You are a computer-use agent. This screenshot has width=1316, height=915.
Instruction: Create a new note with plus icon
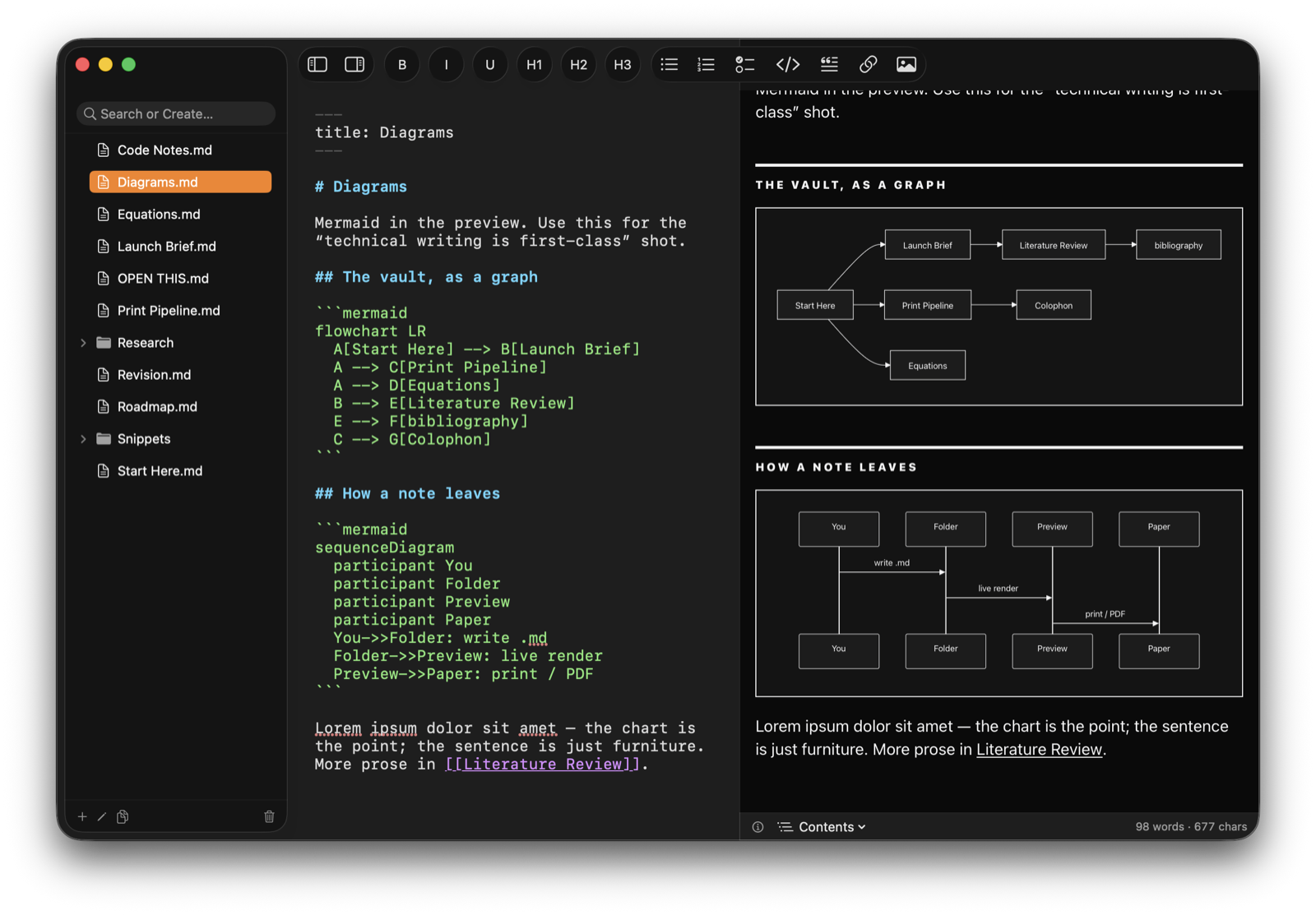pyautogui.click(x=82, y=816)
